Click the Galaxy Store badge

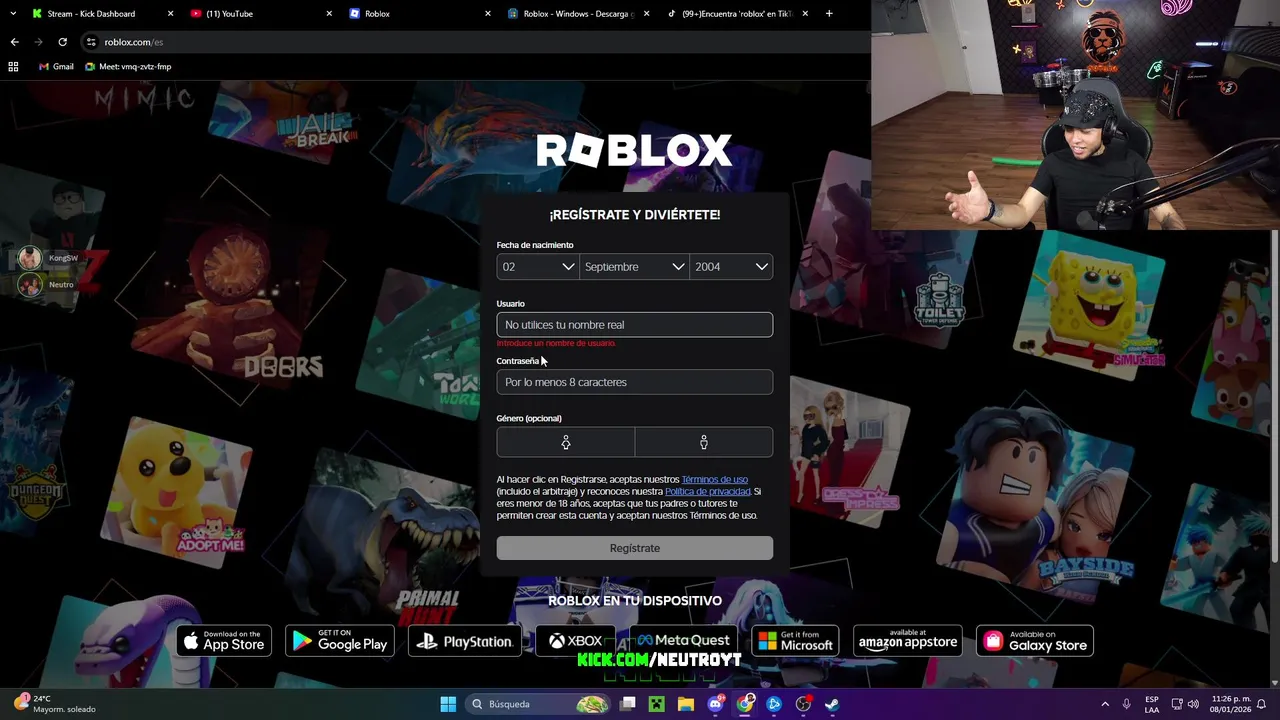(1035, 641)
